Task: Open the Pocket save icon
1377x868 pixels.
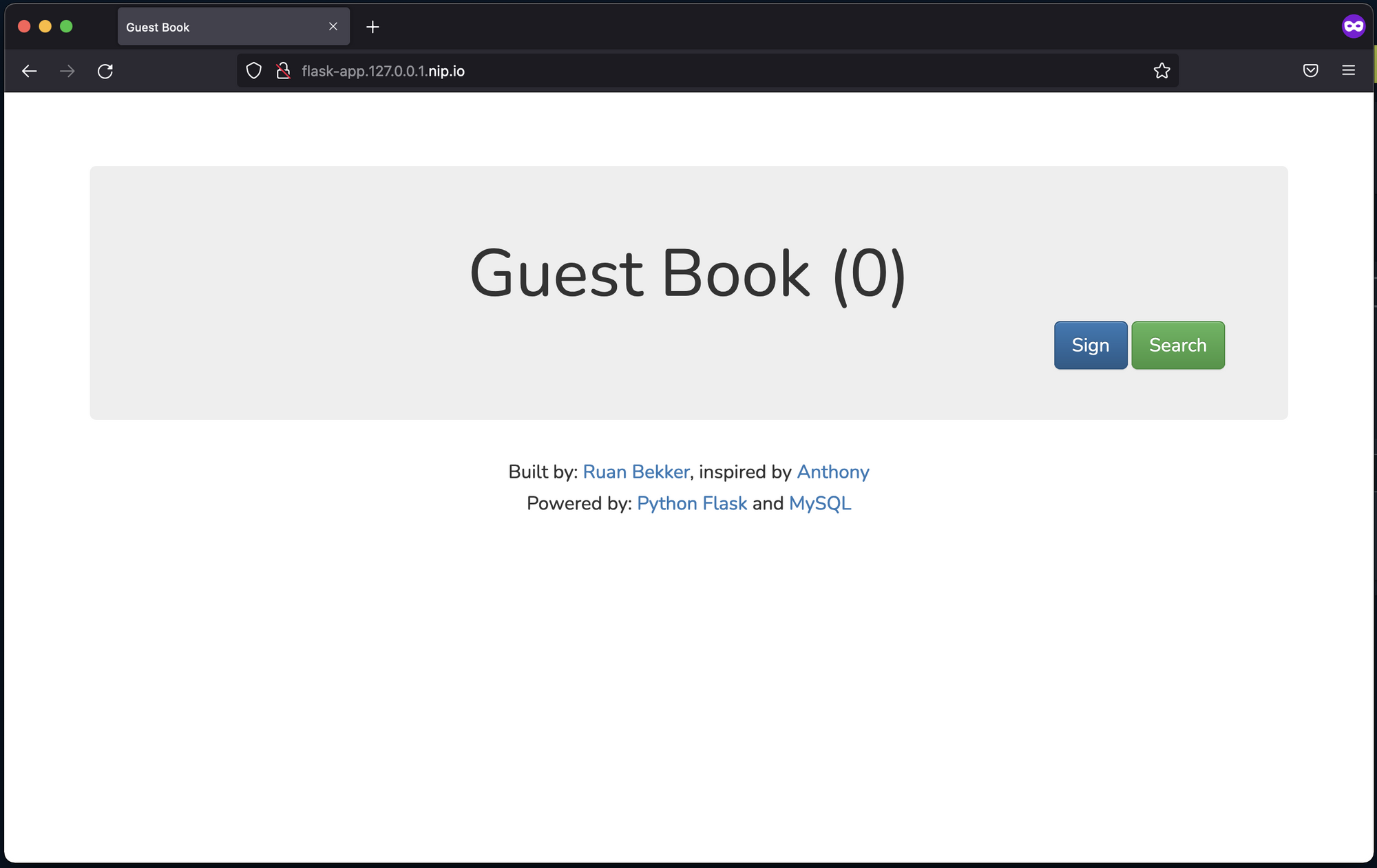Action: click(x=1310, y=70)
